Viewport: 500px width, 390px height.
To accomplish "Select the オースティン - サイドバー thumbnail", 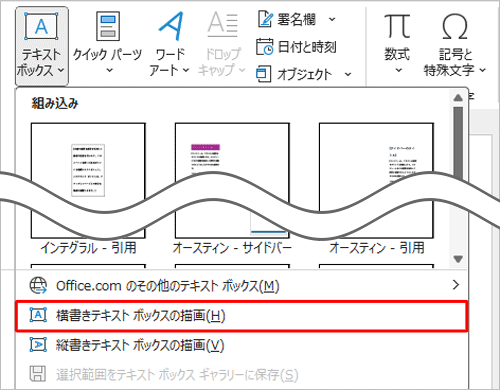I will [x=232, y=180].
